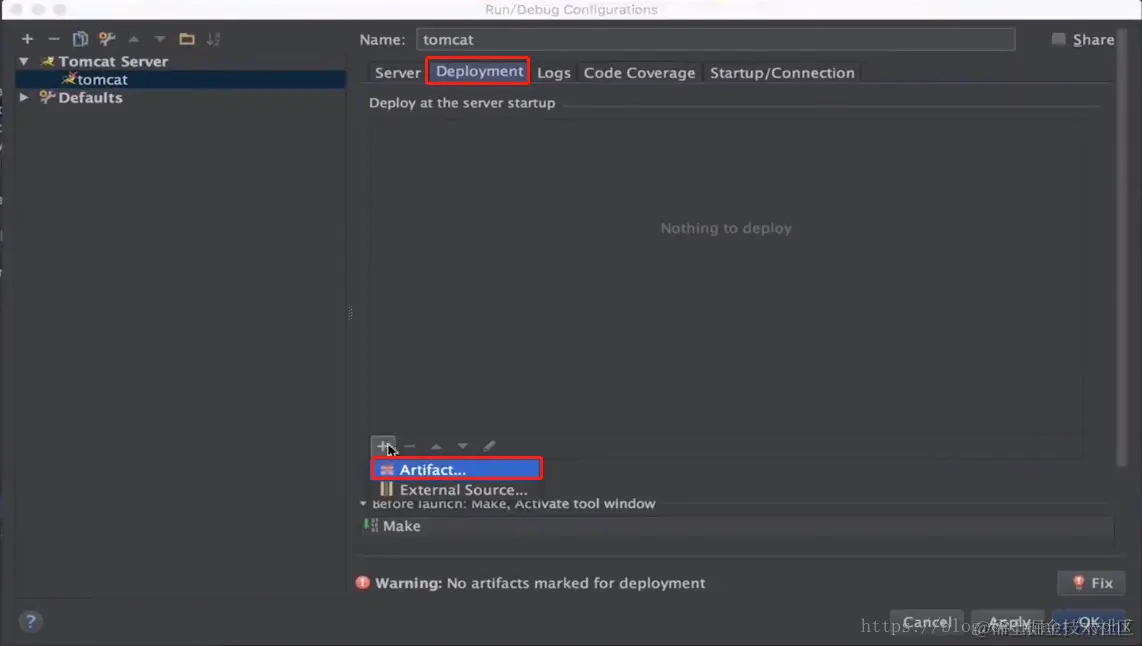Open edit defaults wrench icon
1142x646 pixels.
107,39
